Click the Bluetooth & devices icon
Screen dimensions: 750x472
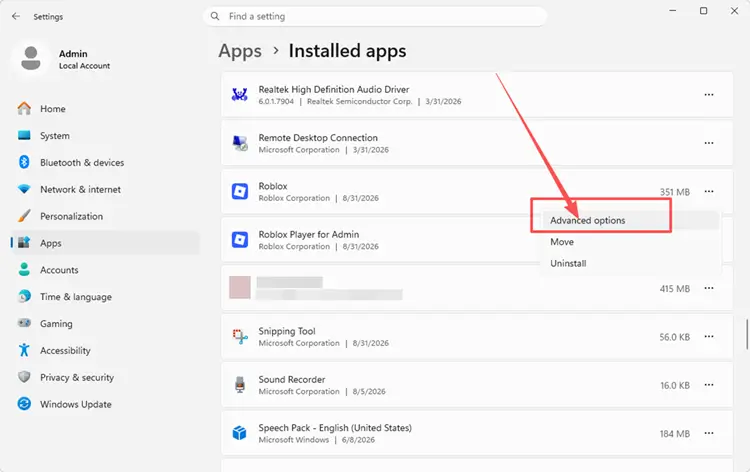pyautogui.click(x=24, y=162)
